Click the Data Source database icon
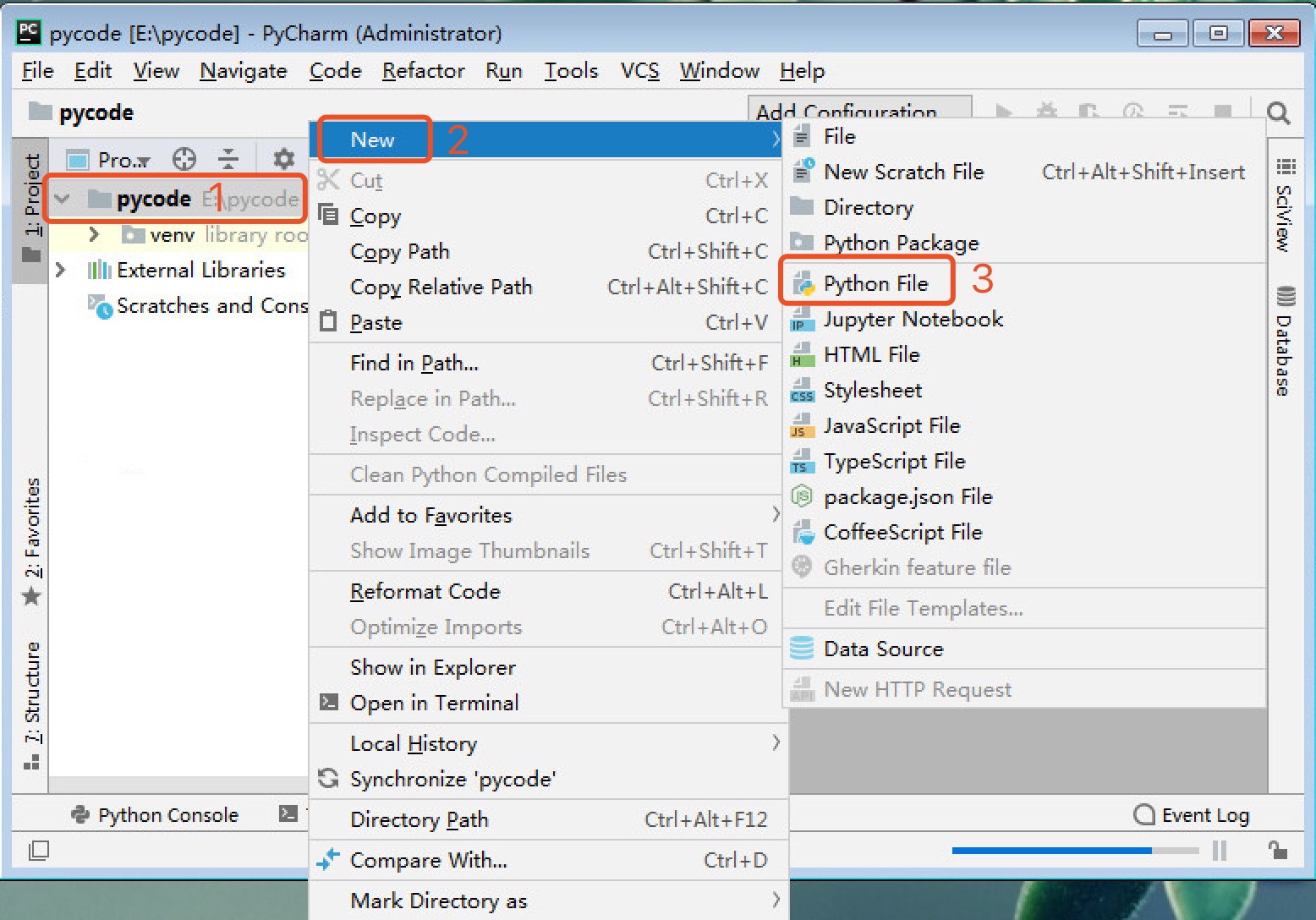The image size is (1316, 920). pos(802,649)
